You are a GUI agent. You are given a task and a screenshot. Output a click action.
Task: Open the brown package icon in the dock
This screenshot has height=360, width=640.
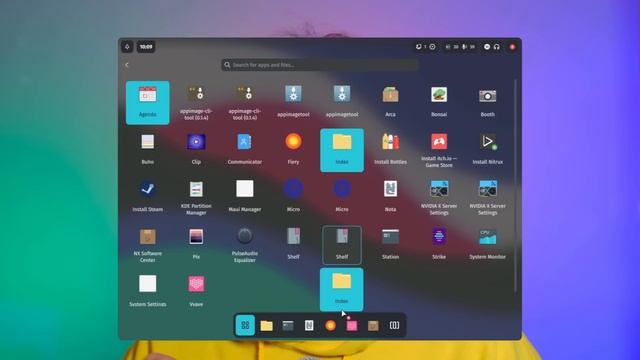[x=373, y=325]
